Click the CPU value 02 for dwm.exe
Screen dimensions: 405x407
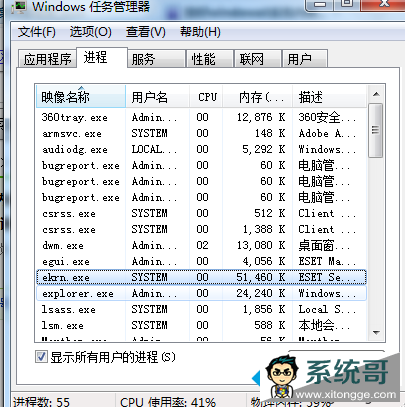tap(202, 245)
